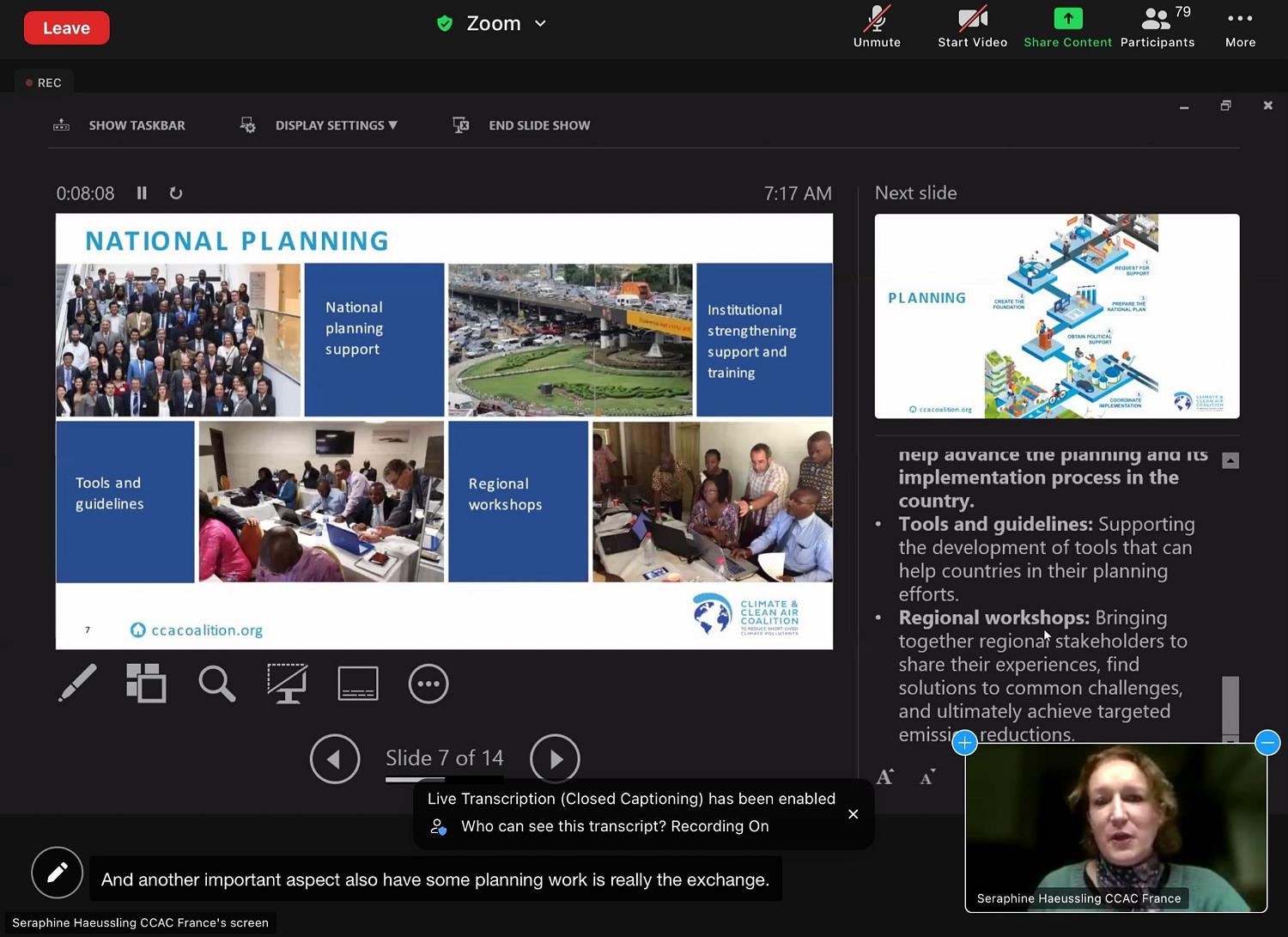Toggle subtitles in presenter view
Viewport: 1288px width, 937px height.
pos(358,684)
